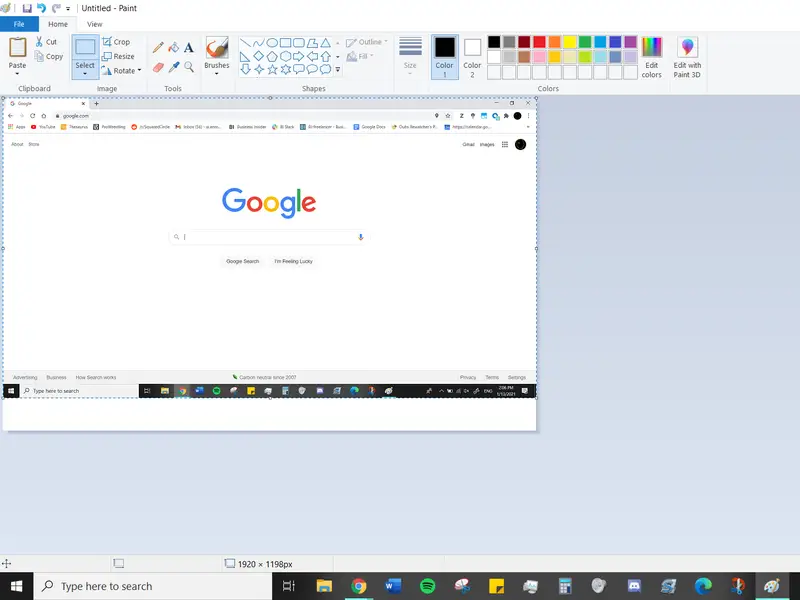Viewport: 800px width, 600px height.
Task: Choose the Five-point star shape
Action: [x=272, y=69]
